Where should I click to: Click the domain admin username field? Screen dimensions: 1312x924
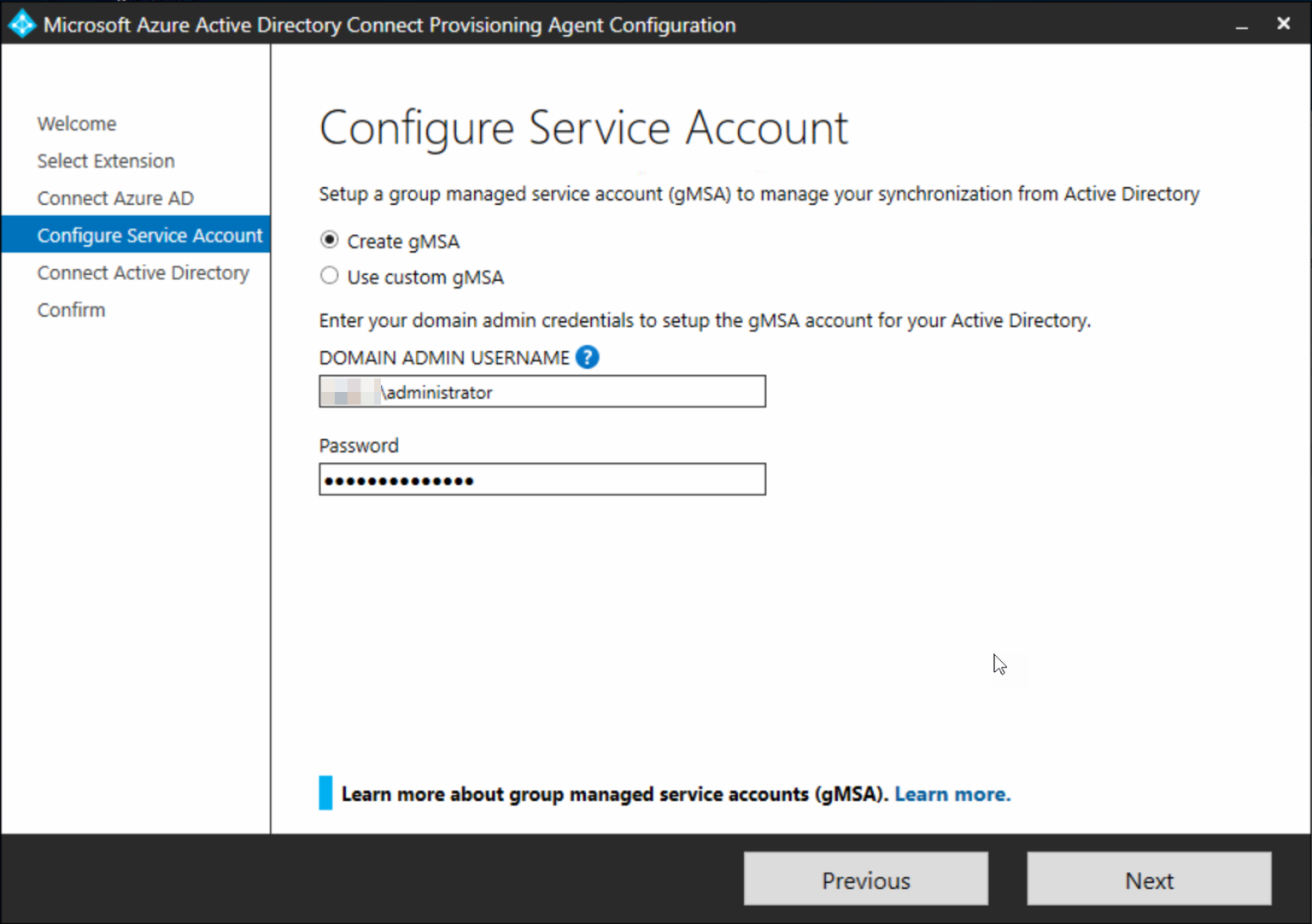pos(542,391)
